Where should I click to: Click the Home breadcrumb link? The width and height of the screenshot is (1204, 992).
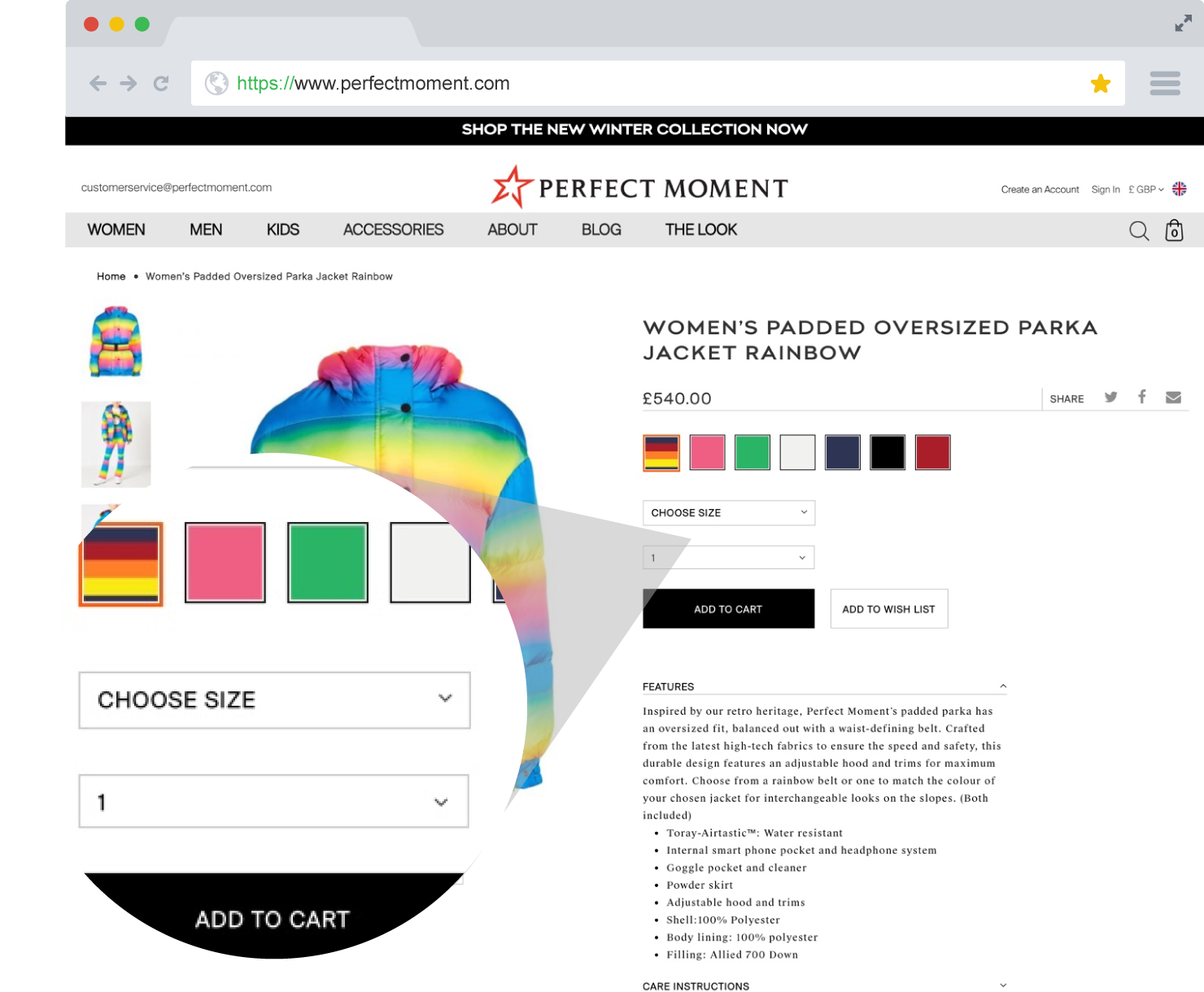(x=111, y=276)
